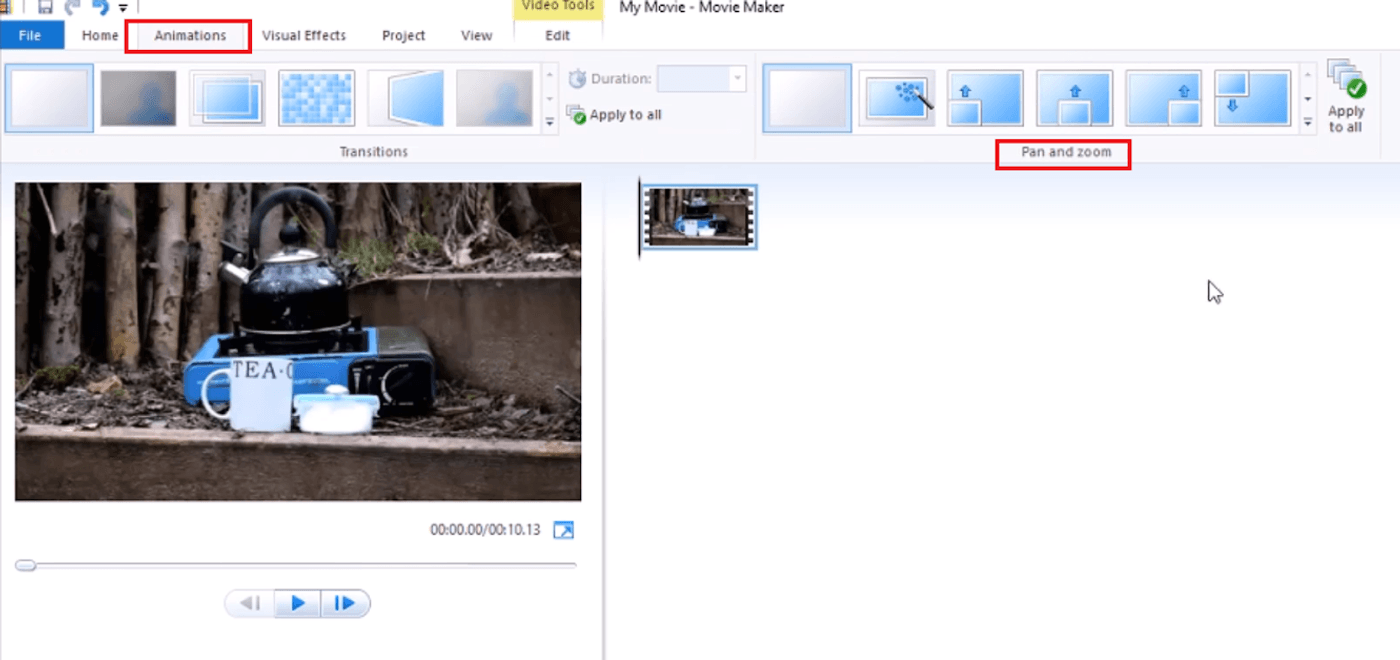Open full screen preview of the video
This screenshot has height=660, width=1400.
[563, 530]
